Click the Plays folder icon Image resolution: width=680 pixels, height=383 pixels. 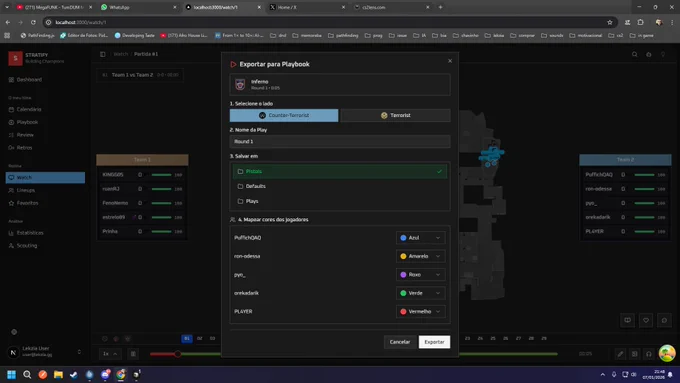coord(240,201)
